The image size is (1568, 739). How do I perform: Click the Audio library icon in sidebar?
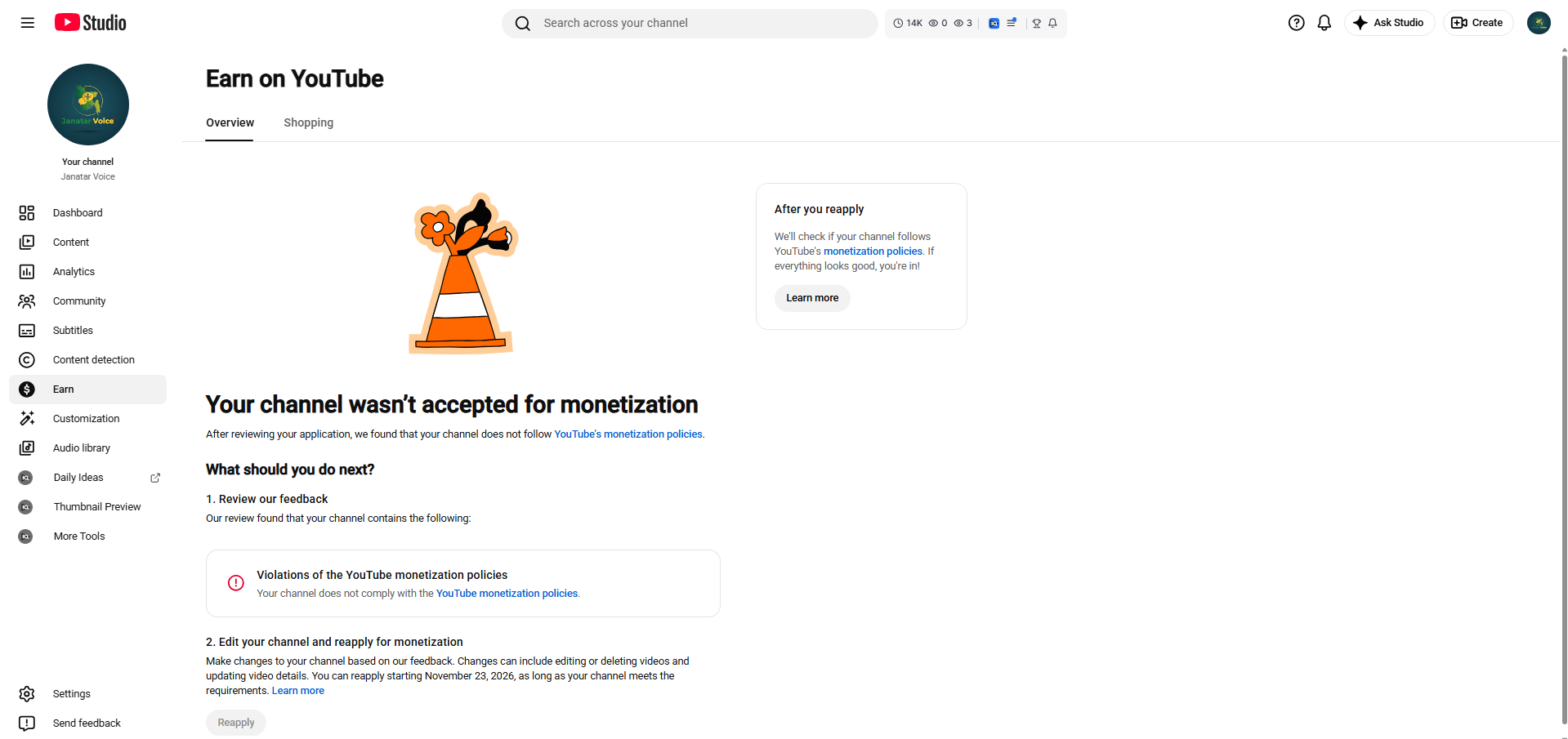[x=27, y=448]
